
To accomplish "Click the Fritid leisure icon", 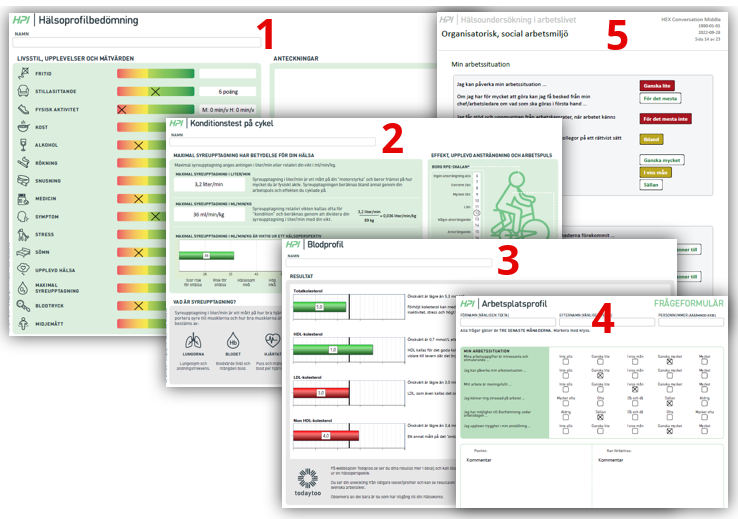I will click(x=24, y=73).
